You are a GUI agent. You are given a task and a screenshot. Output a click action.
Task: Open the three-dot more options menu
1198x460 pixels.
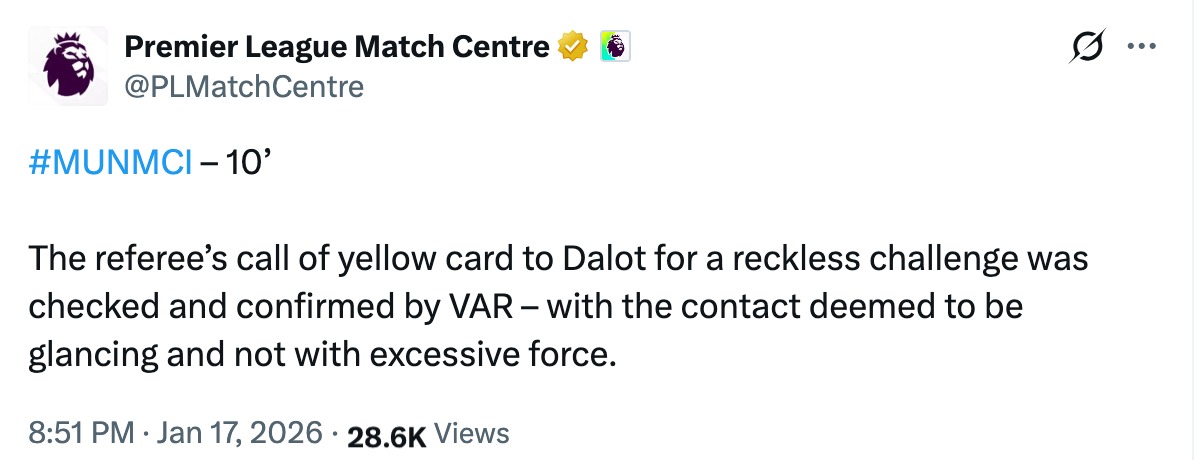pyautogui.click(x=1141, y=46)
